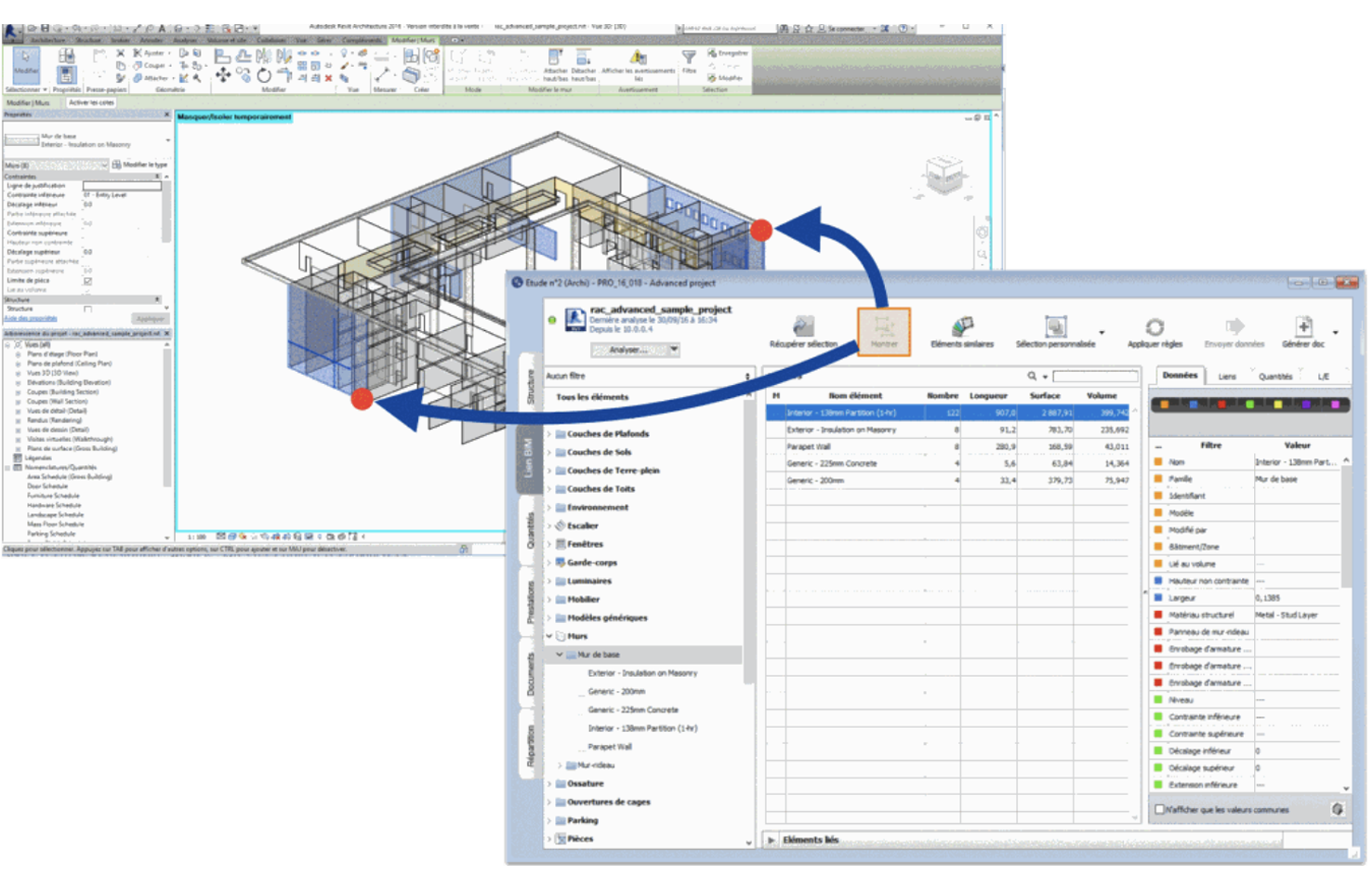Click the search input field above the table
Viewport: 1372px width, 889px height.
(1095, 376)
